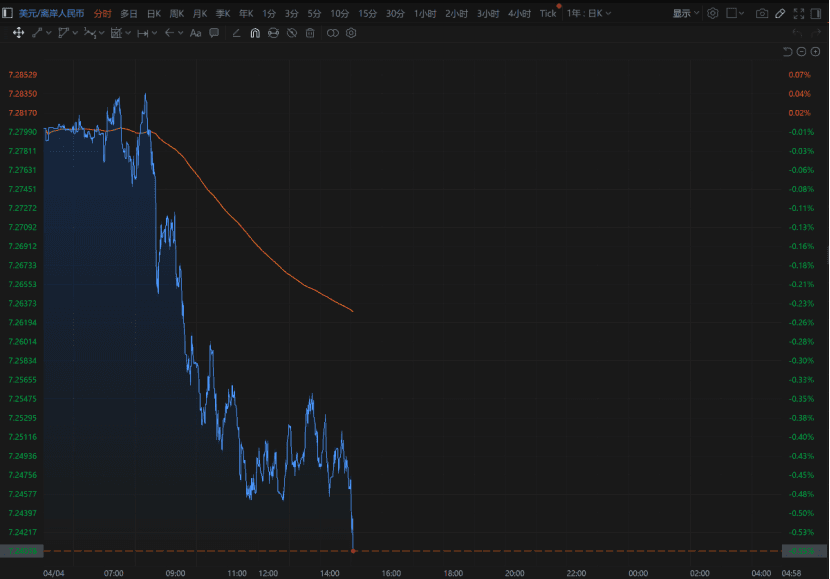The width and height of the screenshot is (830, 579).
Task: Select the 1分 interval
Action: [x=269, y=14]
